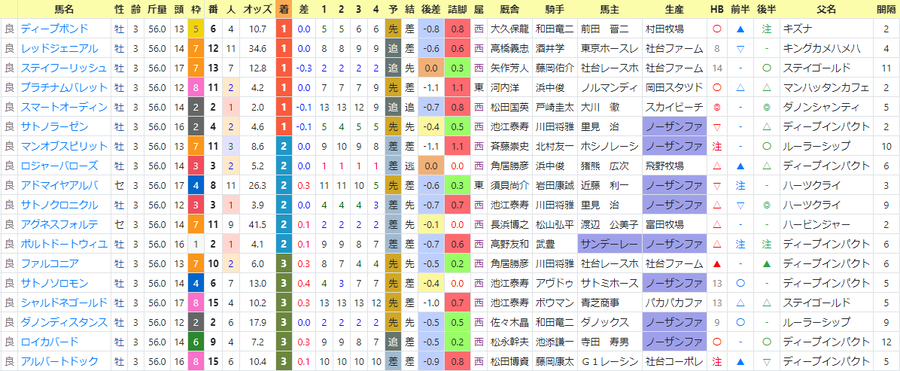Sort by the 詰脚 column header
900x371 pixels.
coord(457,9)
